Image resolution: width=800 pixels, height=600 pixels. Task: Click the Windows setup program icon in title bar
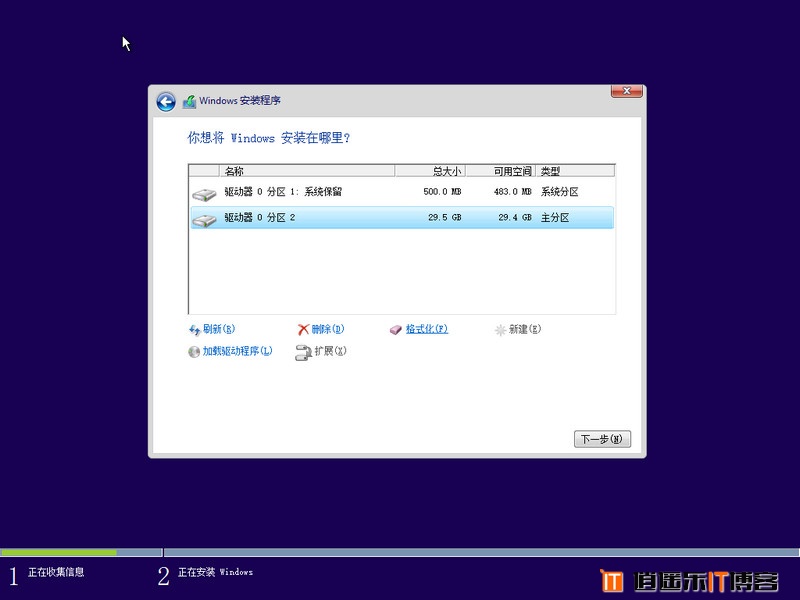point(189,101)
